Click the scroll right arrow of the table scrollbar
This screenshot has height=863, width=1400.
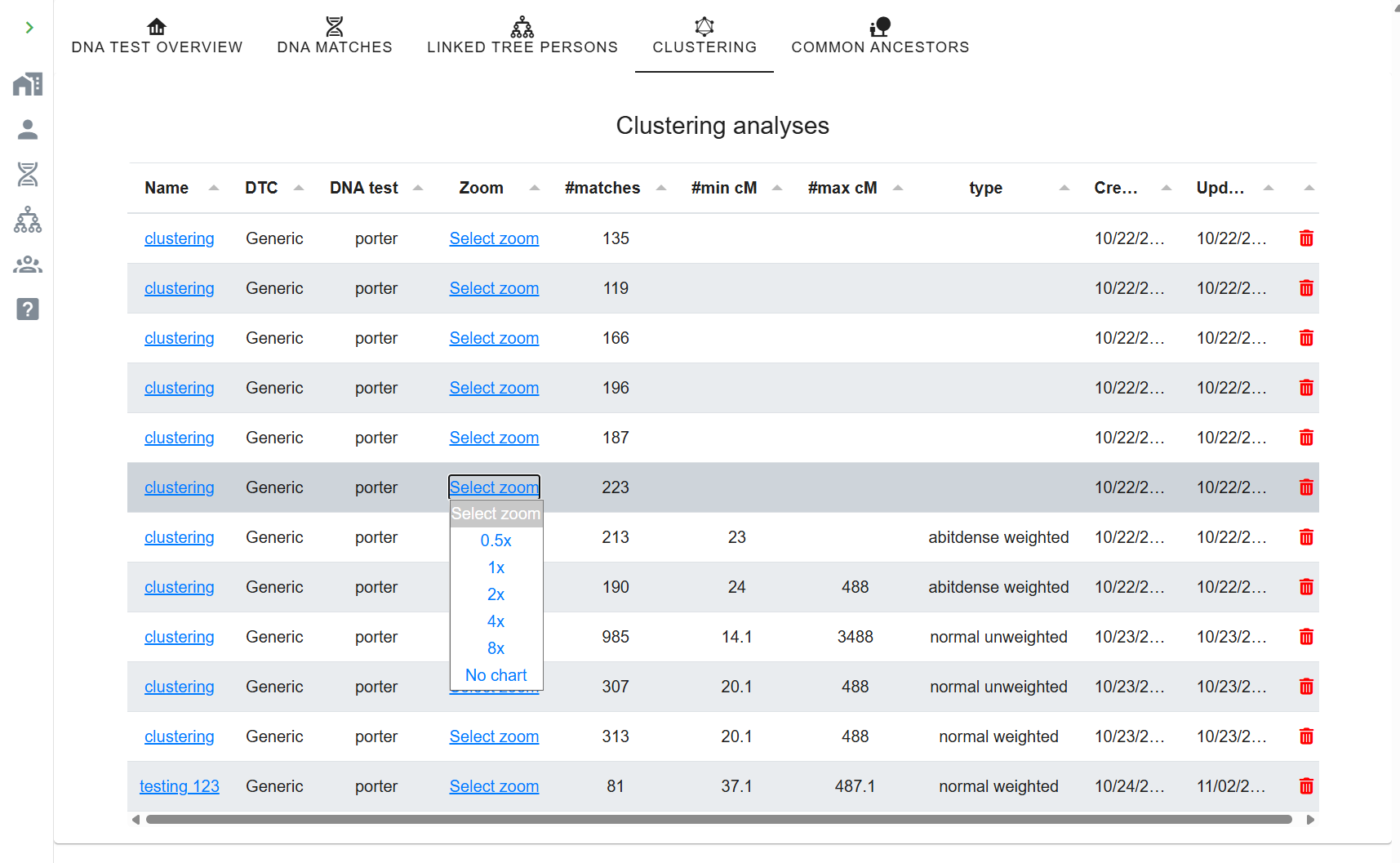pos(1310,820)
